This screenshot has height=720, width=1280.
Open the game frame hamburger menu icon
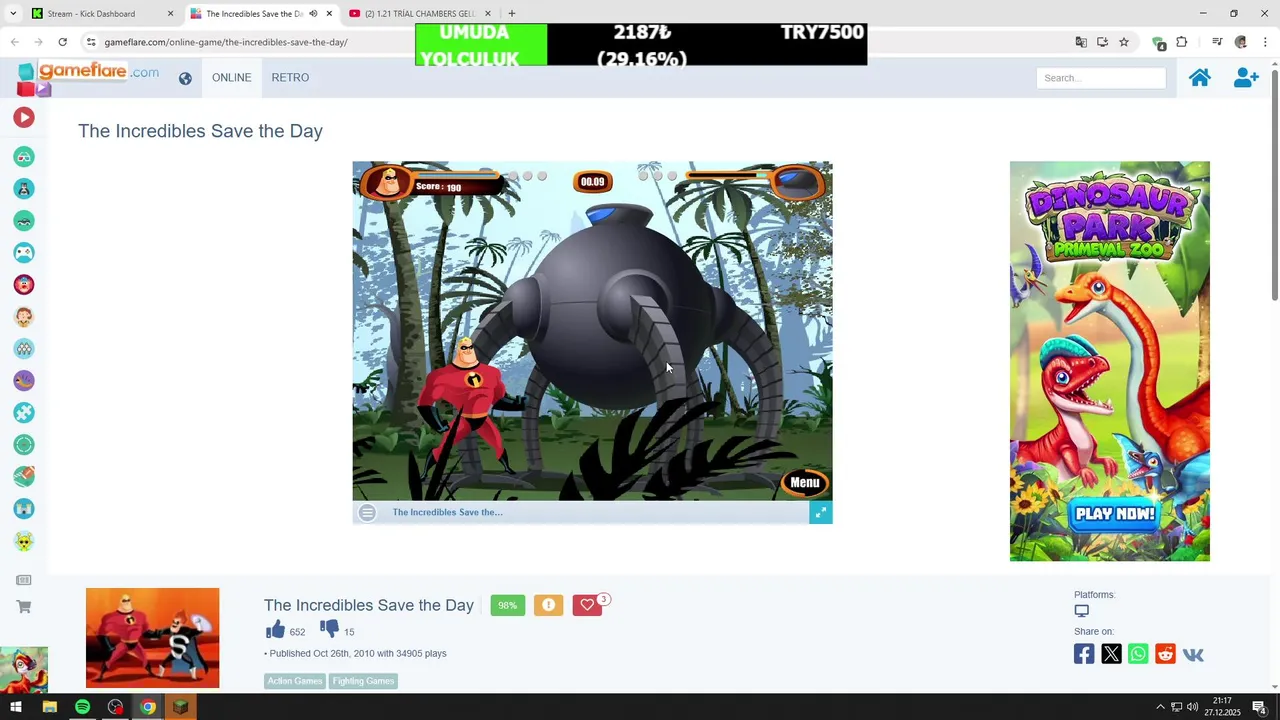(367, 512)
